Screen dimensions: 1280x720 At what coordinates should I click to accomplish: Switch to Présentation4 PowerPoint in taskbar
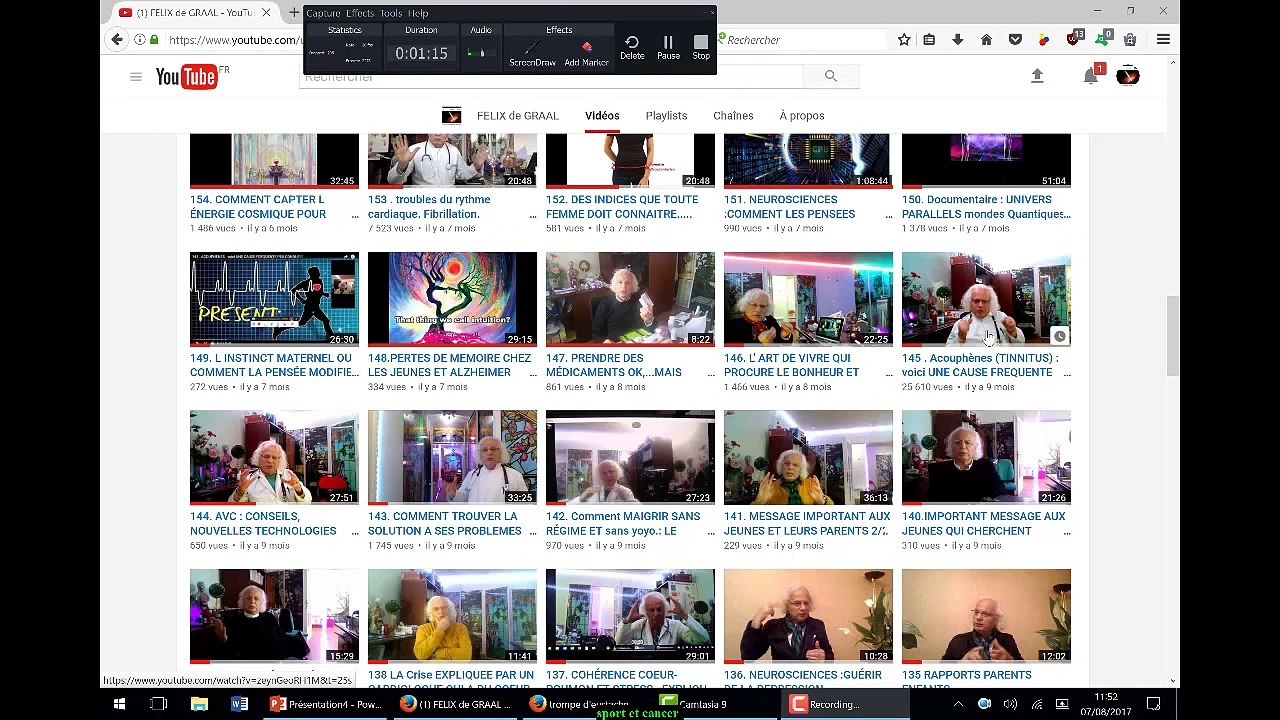(x=325, y=704)
